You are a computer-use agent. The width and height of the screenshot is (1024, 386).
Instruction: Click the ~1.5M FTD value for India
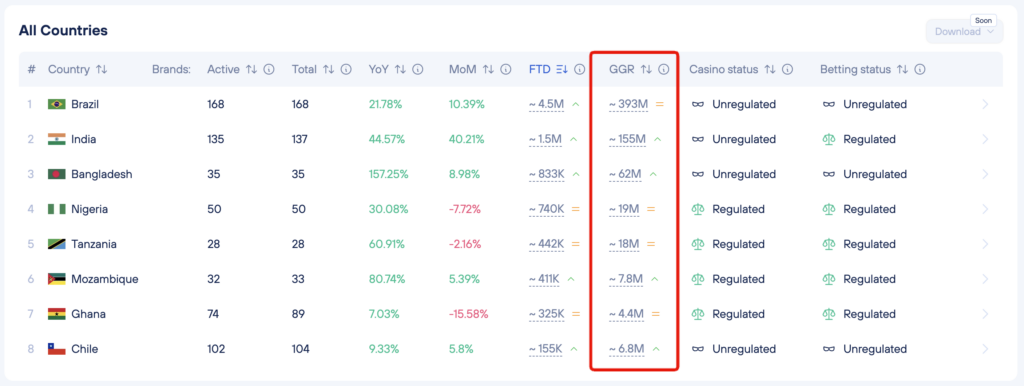click(545, 139)
